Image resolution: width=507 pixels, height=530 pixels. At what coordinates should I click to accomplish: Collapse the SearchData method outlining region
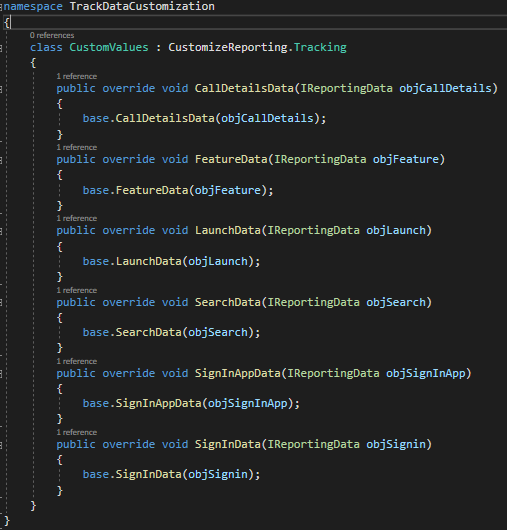pyautogui.click(x=1, y=303)
